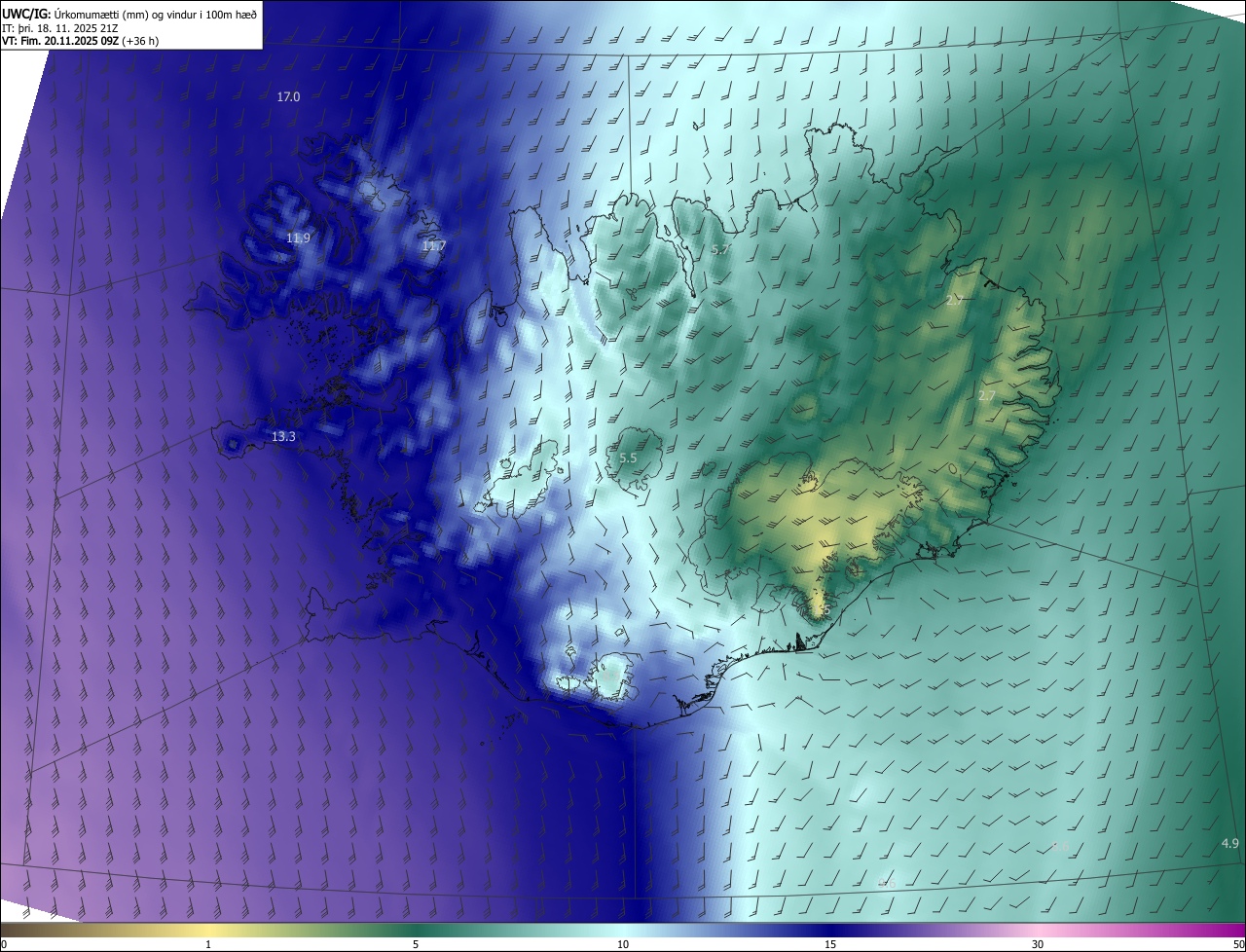This screenshot has height=952, width=1246.
Task: Click the 5.7 value label in north Iceland
Action: tap(719, 250)
